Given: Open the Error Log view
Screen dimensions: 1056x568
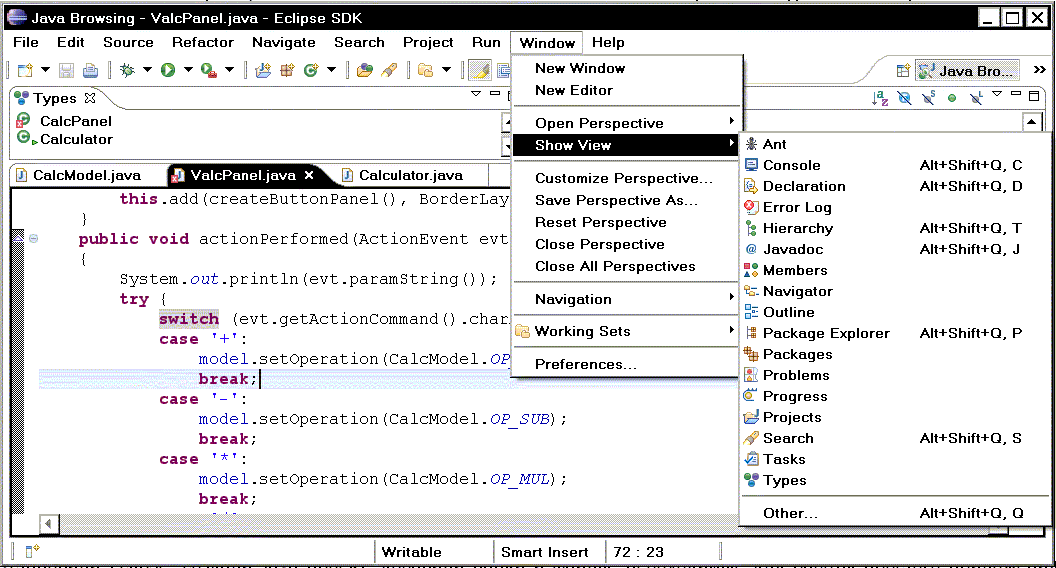Looking at the screenshot, I should tap(895, 207).
